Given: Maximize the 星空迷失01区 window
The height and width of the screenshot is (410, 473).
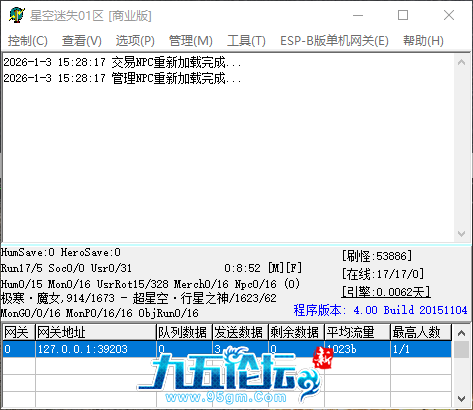Looking at the screenshot, I should pyautogui.click(x=403, y=15).
